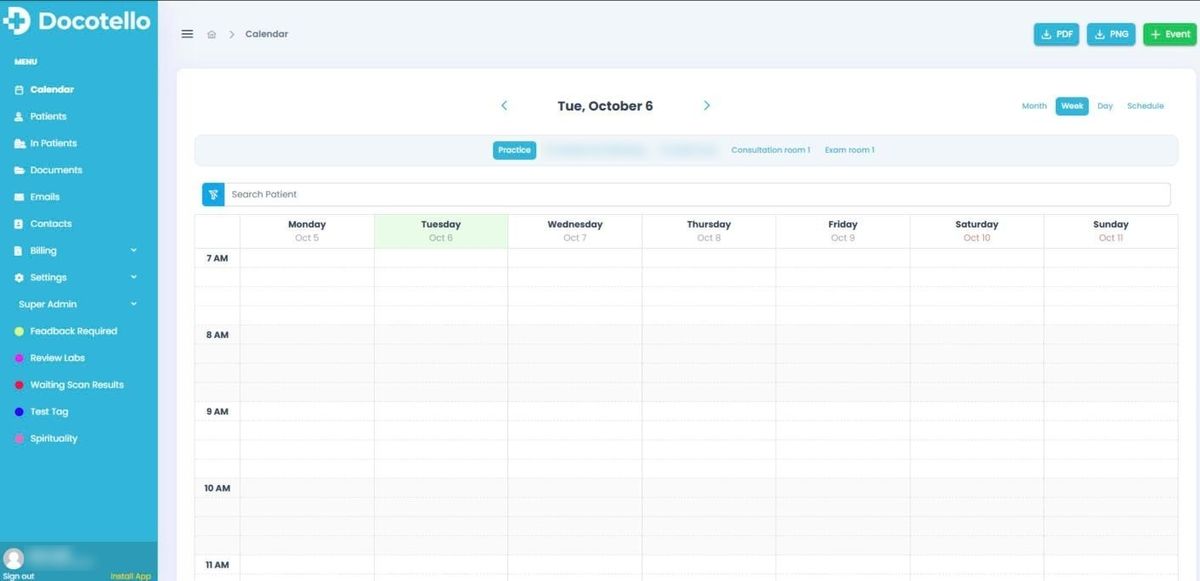Click the Calendar sidebar icon

pyautogui.click(x=19, y=90)
